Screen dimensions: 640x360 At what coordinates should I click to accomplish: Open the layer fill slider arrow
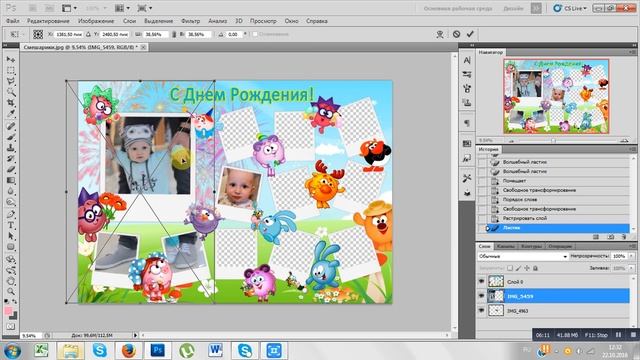click(x=631, y=268)
